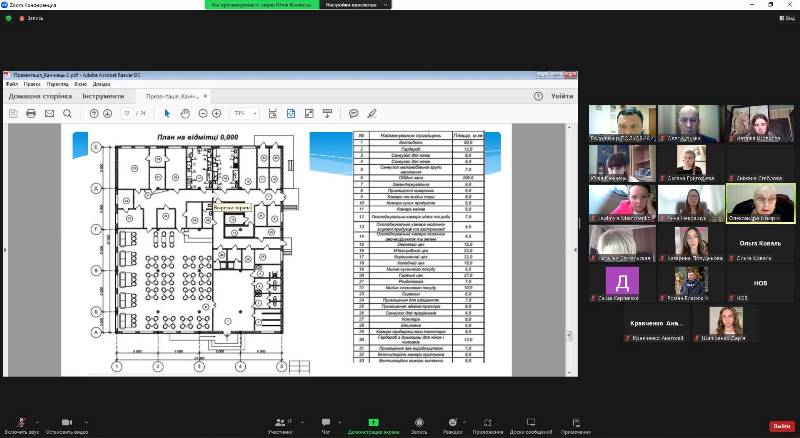Open the search magnifier in Acrobat toolbar
The height and width of the screenshot is (438, 800).
click(x=67, y=114)
